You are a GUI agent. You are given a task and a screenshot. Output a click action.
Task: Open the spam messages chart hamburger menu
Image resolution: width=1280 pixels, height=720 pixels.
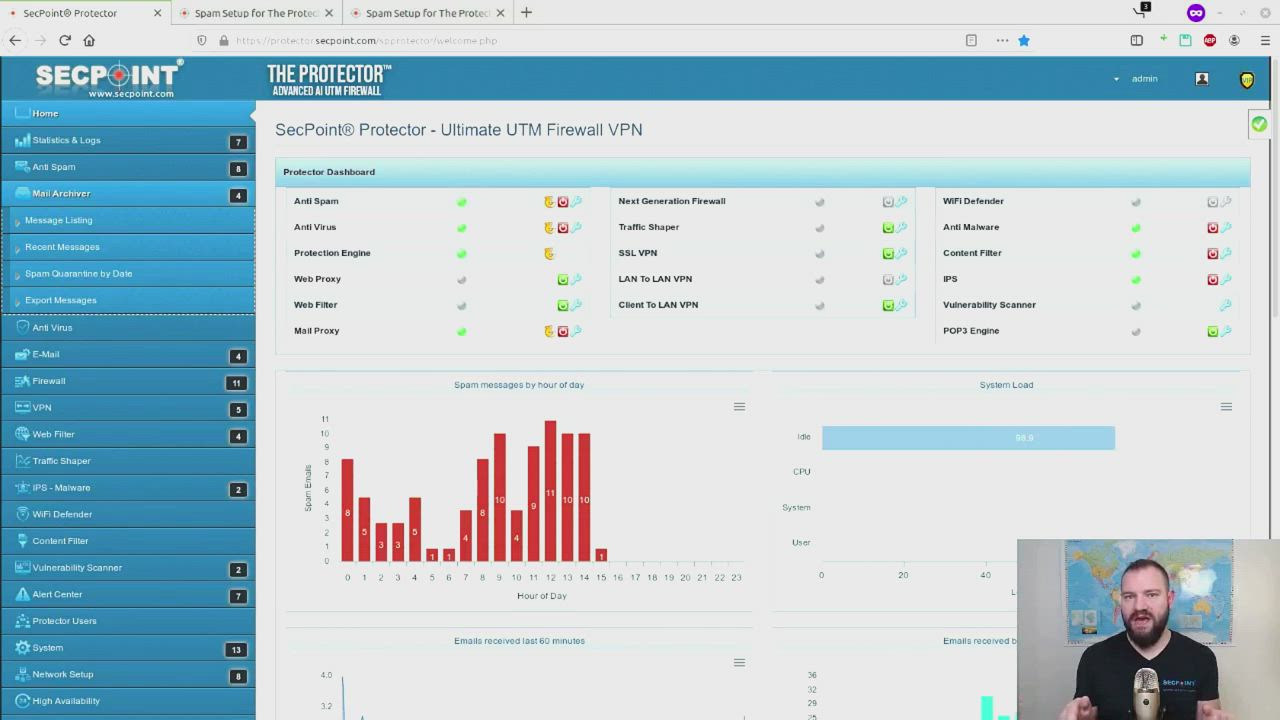click(739, 406)
